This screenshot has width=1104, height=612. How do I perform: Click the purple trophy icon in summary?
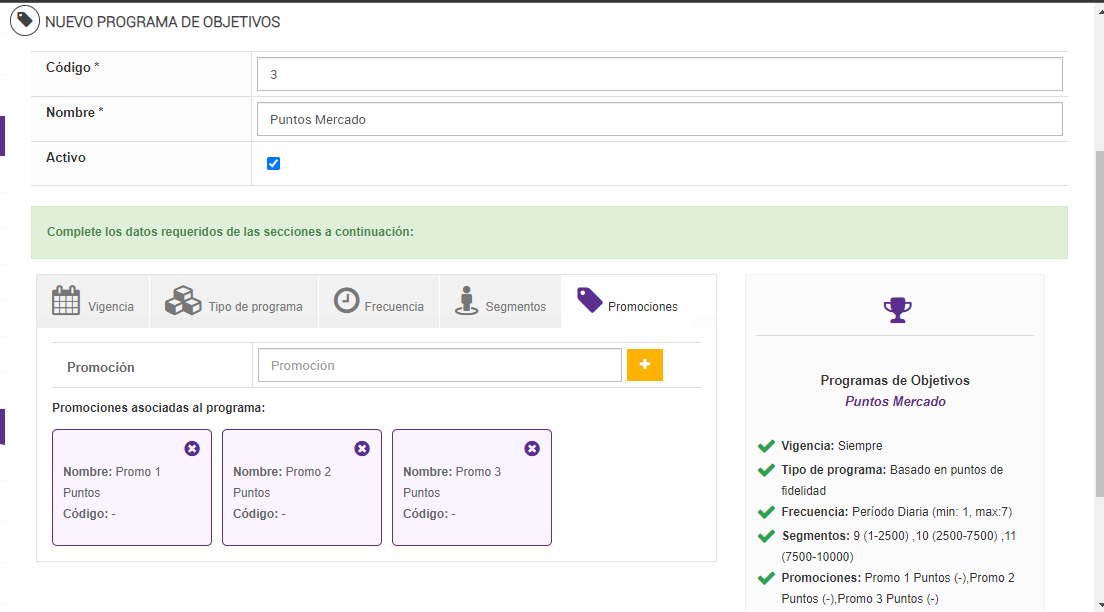tap(897, 310)
